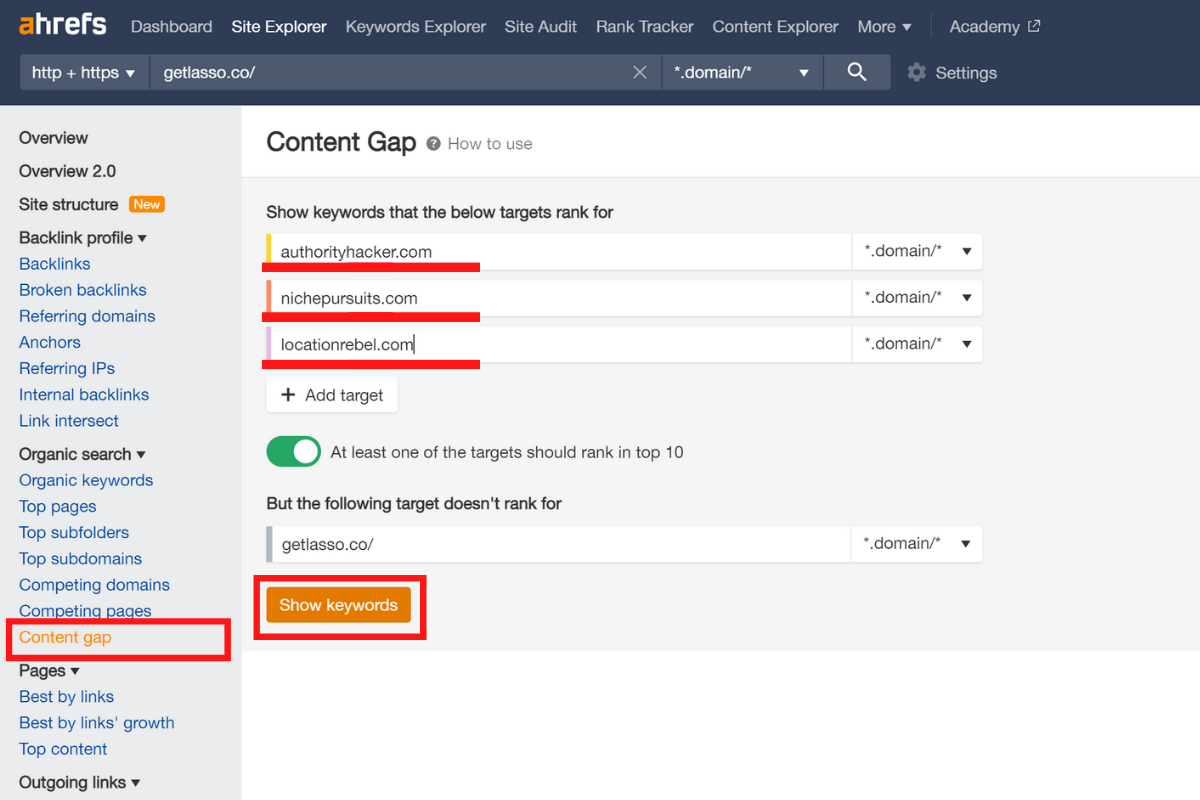Open Broken backlinks report
Image resolution: width=1200 pixels, height=800 pixels.
(x=83, y=290)
